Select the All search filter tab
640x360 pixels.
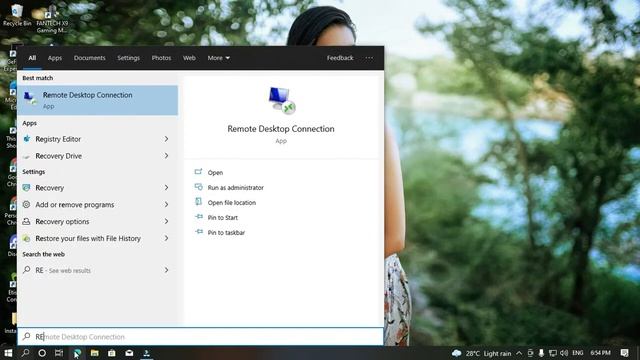32,58
